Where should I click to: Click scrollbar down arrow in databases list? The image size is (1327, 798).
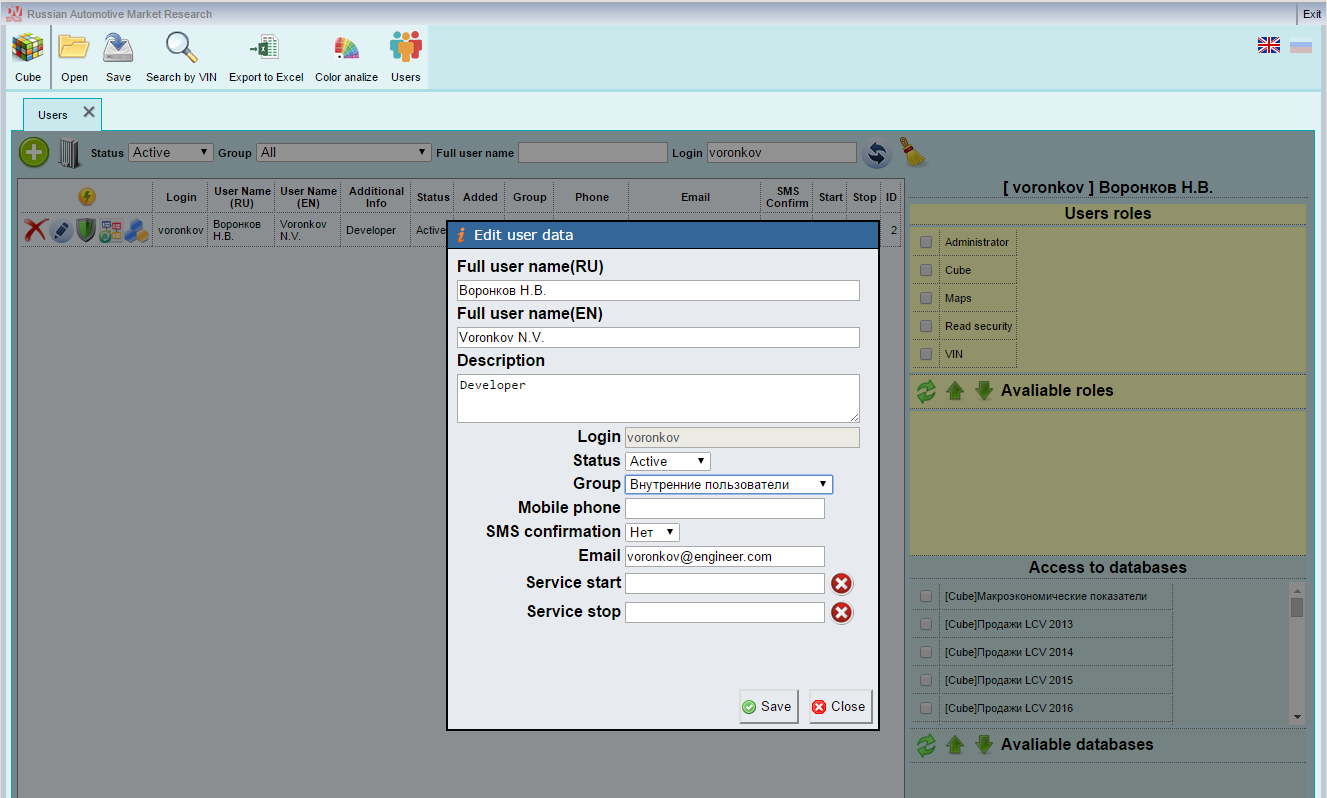[x=1297, y=716]
